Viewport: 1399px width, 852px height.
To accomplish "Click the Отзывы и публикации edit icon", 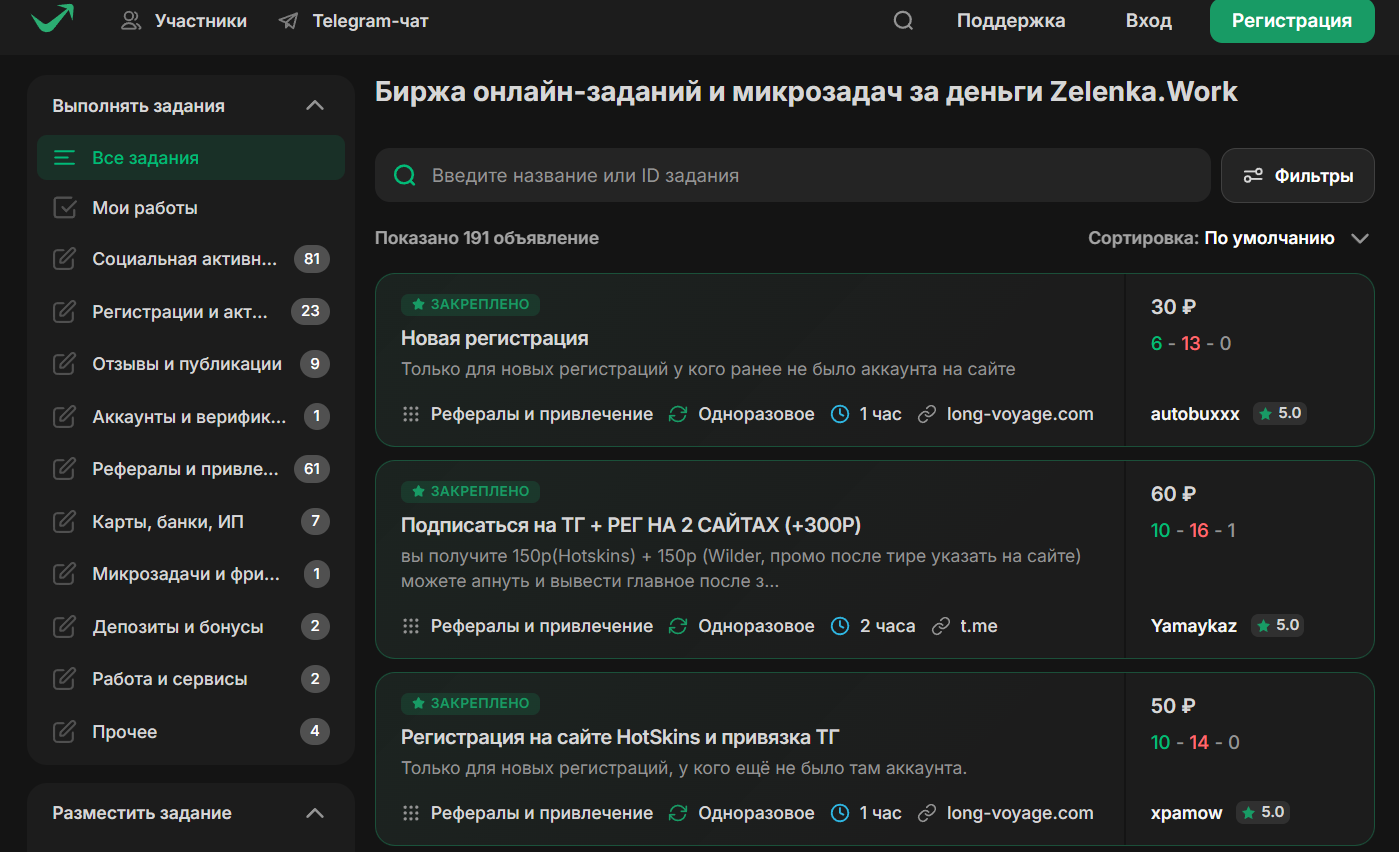I will [x=65, y=364].
